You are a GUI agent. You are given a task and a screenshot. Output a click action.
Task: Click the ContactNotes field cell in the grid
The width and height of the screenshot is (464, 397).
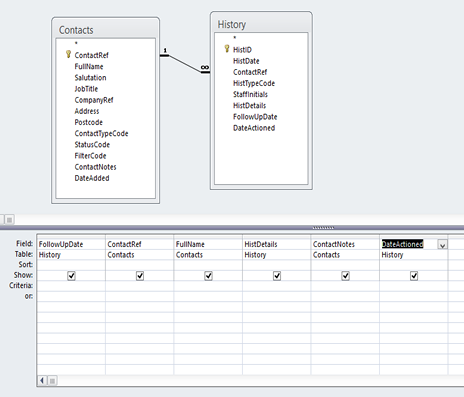[x=345, y=244]
